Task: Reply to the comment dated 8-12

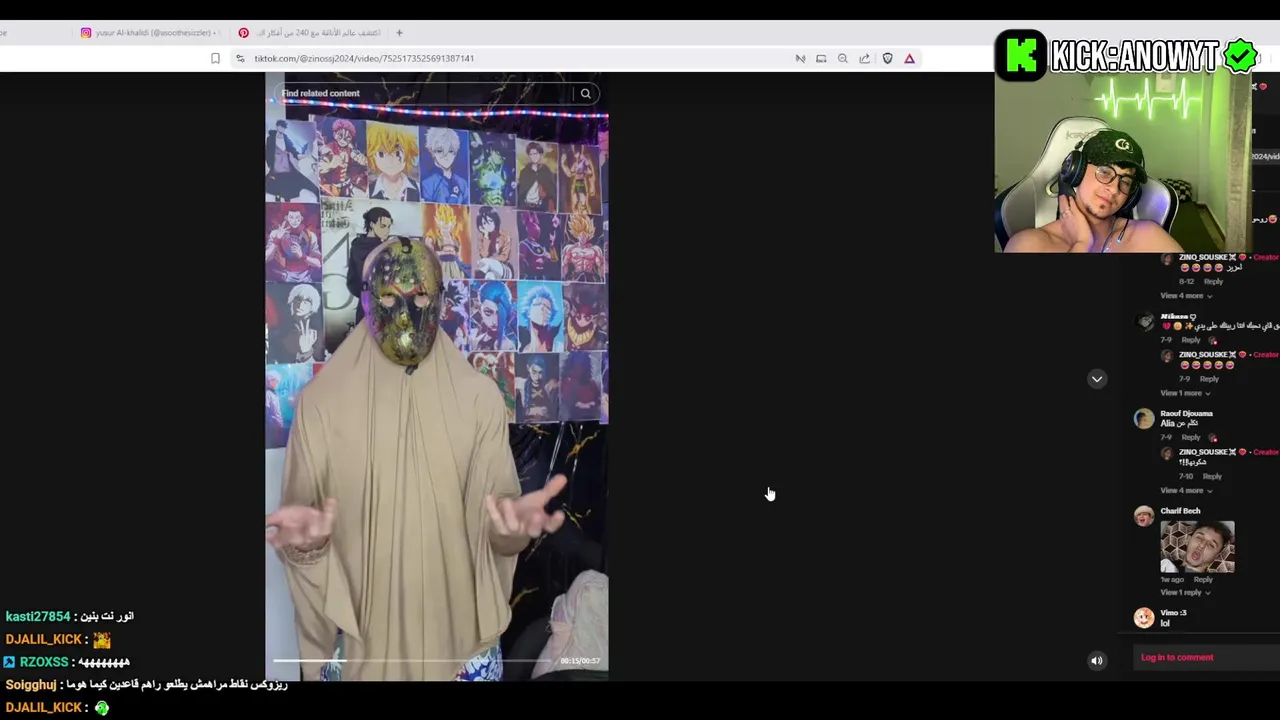Action: [1213, 282]
